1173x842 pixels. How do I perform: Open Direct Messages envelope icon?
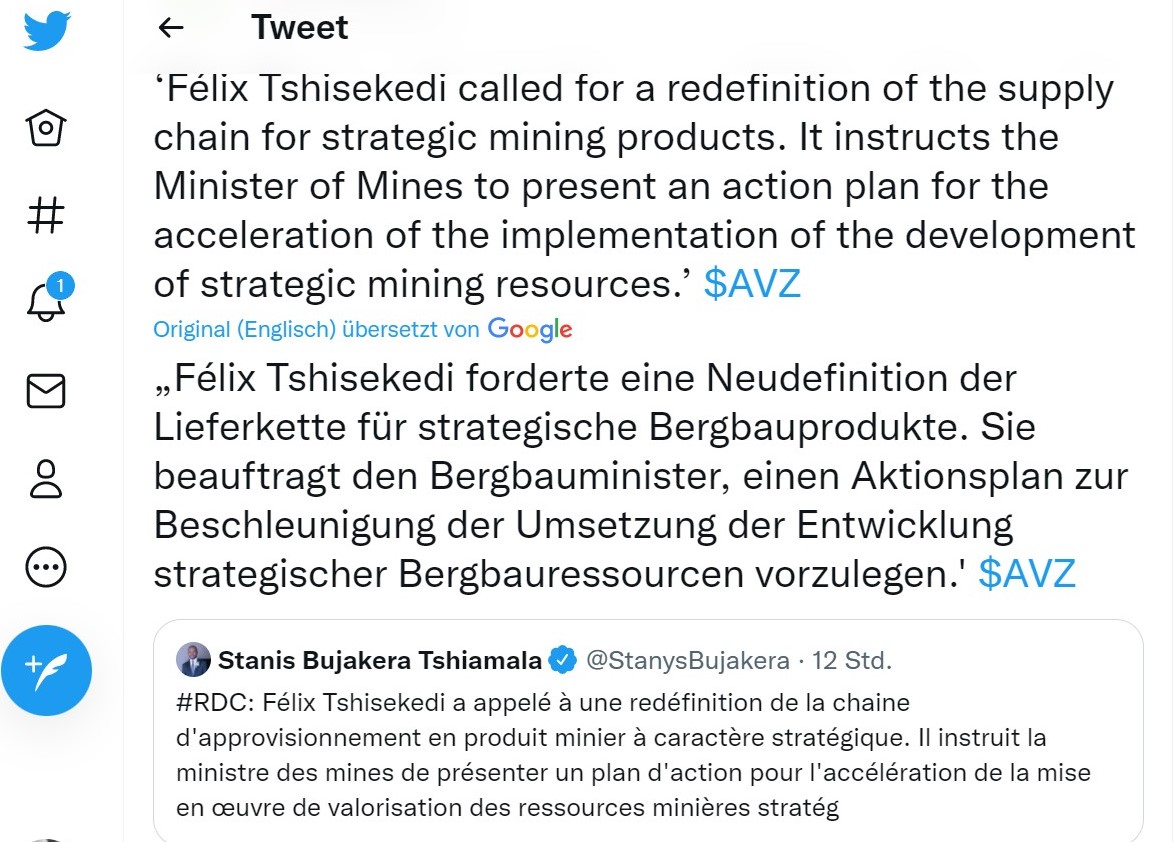[44, 390]
